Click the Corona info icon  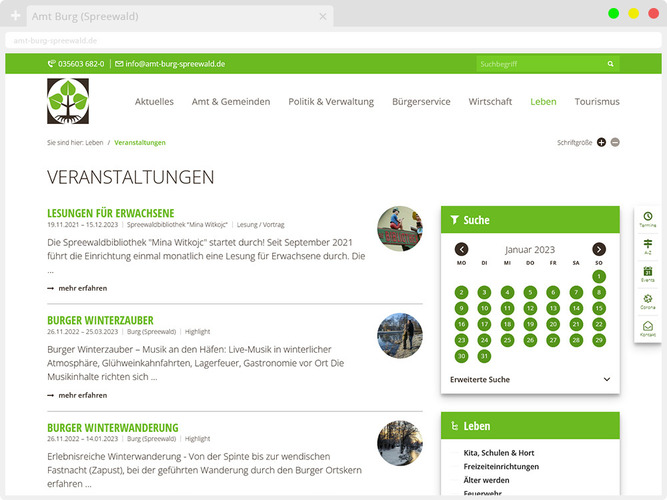tap(647, 299)
